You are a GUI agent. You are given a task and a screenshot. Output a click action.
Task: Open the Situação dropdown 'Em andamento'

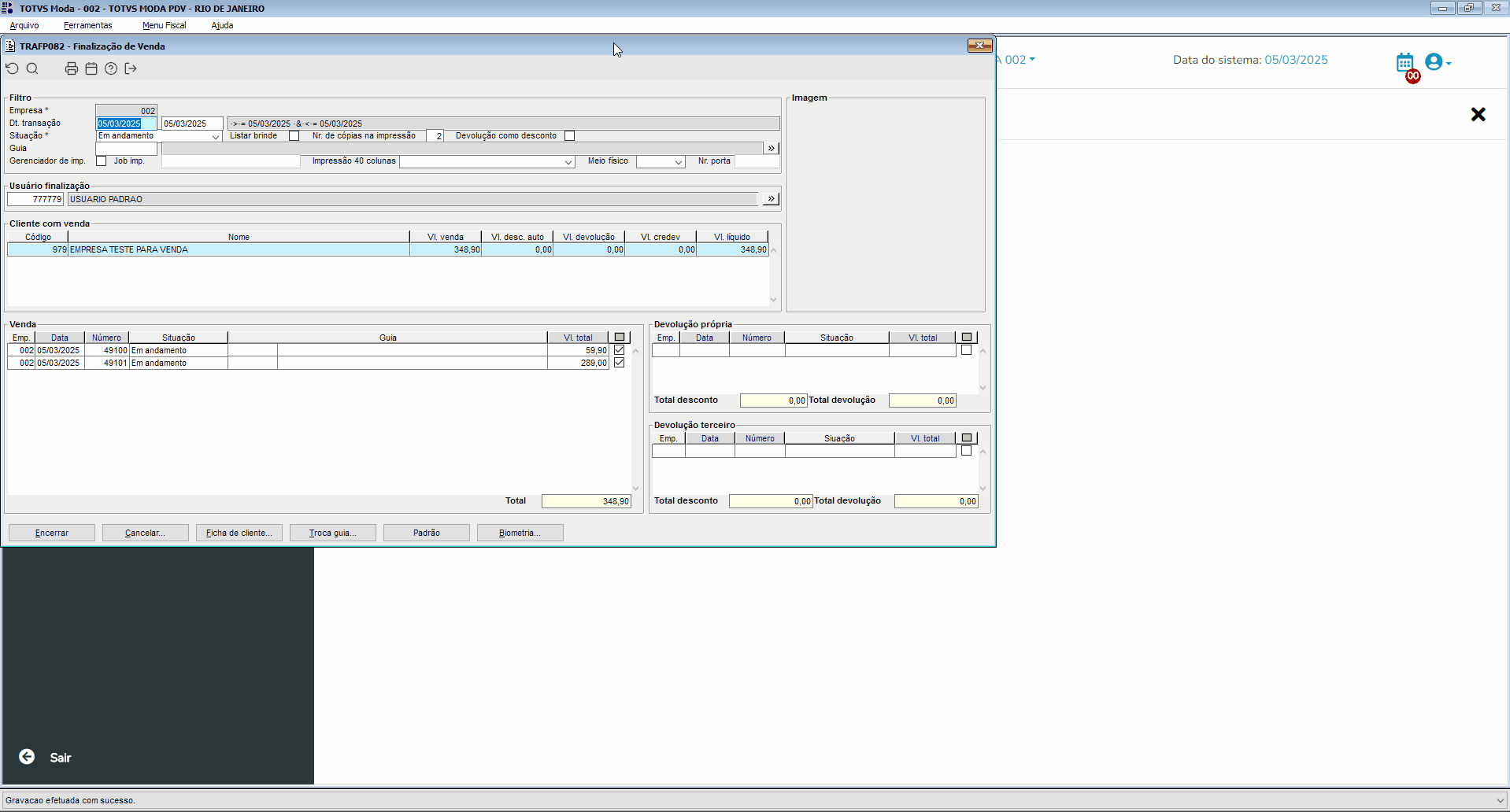(x=215, y=136)
